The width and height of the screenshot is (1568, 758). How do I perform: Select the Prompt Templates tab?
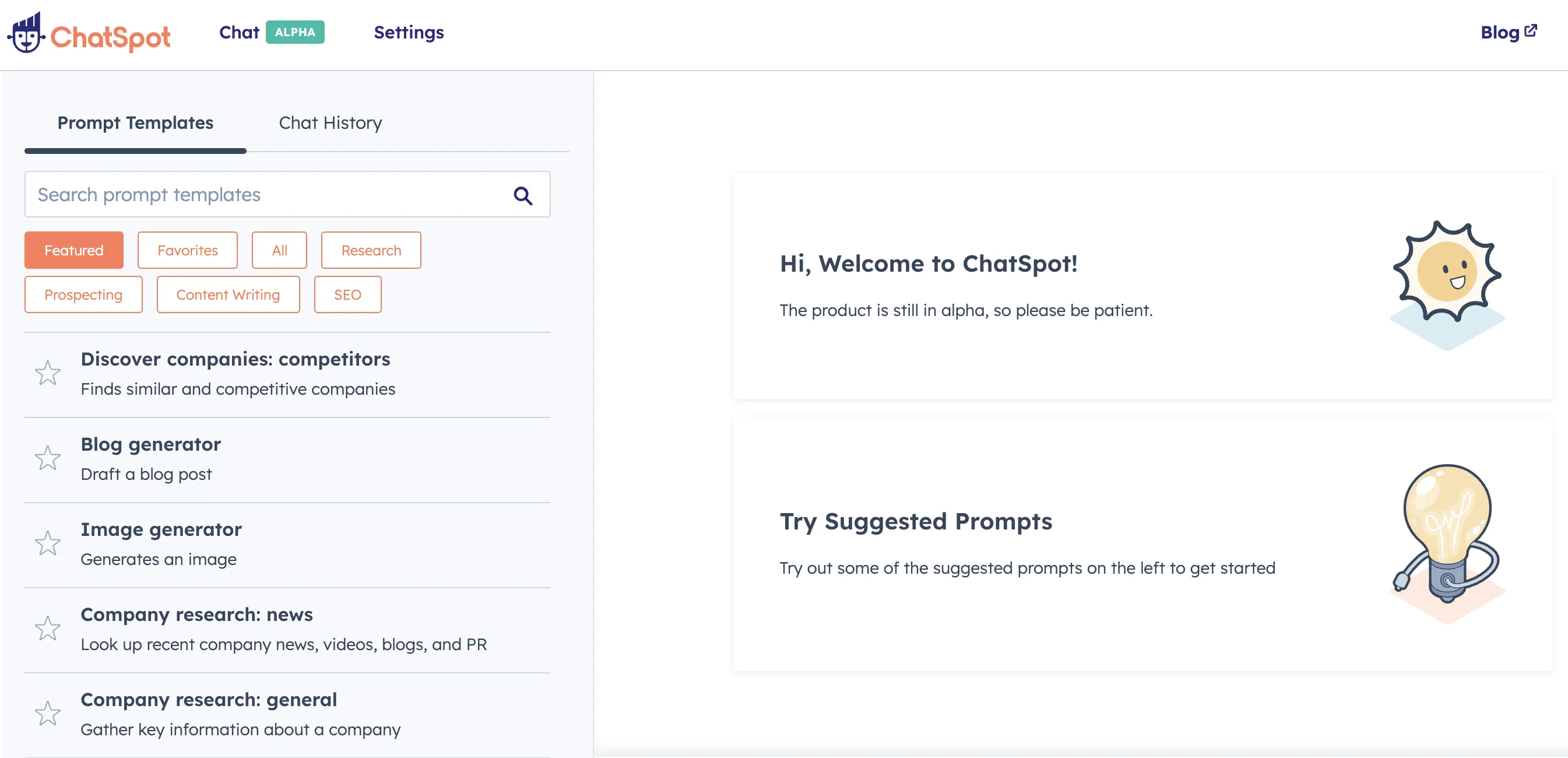[135, 123]
